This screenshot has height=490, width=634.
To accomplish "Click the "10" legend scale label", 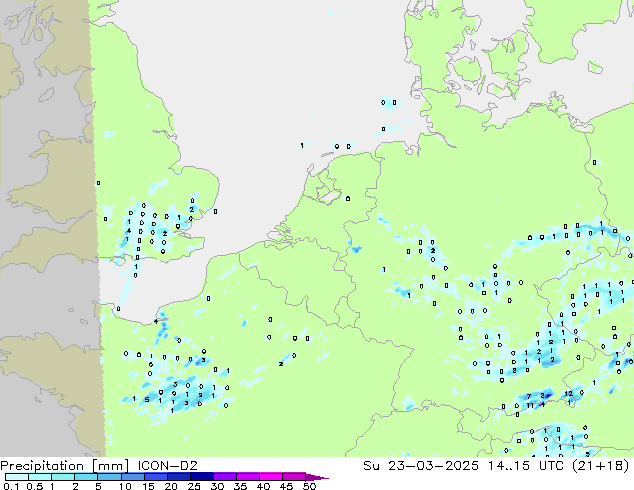I will coord(125,486).
